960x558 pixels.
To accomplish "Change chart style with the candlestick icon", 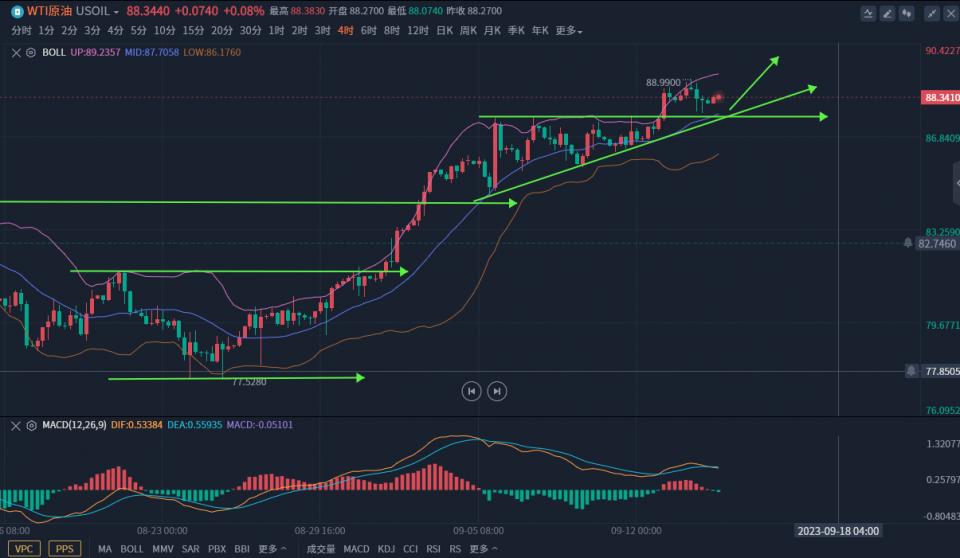I will 907,13.
